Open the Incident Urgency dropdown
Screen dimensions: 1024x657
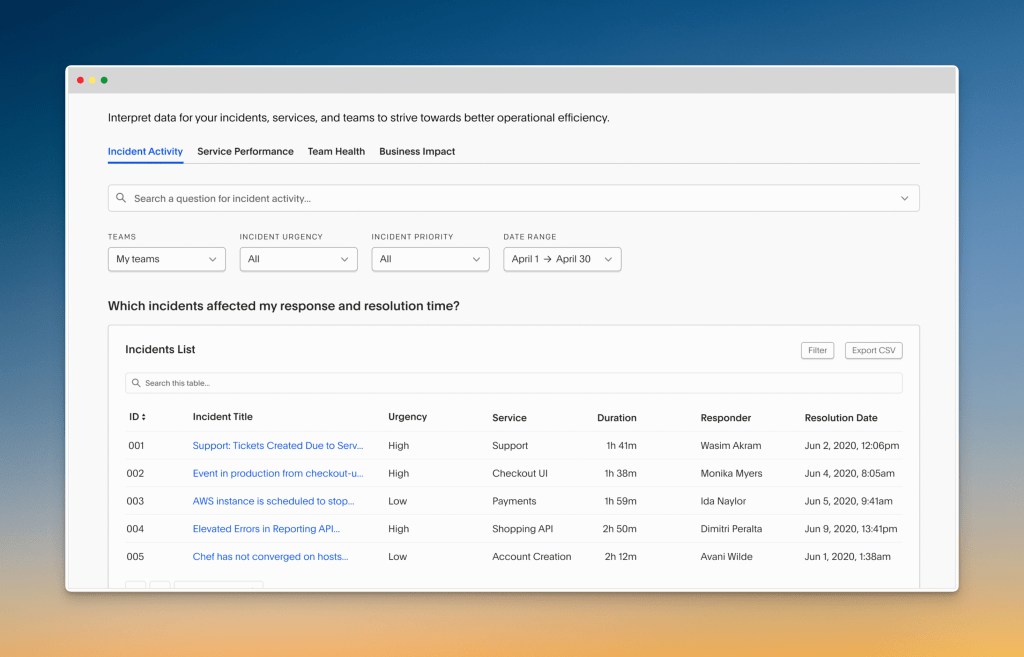pos(298,259)
